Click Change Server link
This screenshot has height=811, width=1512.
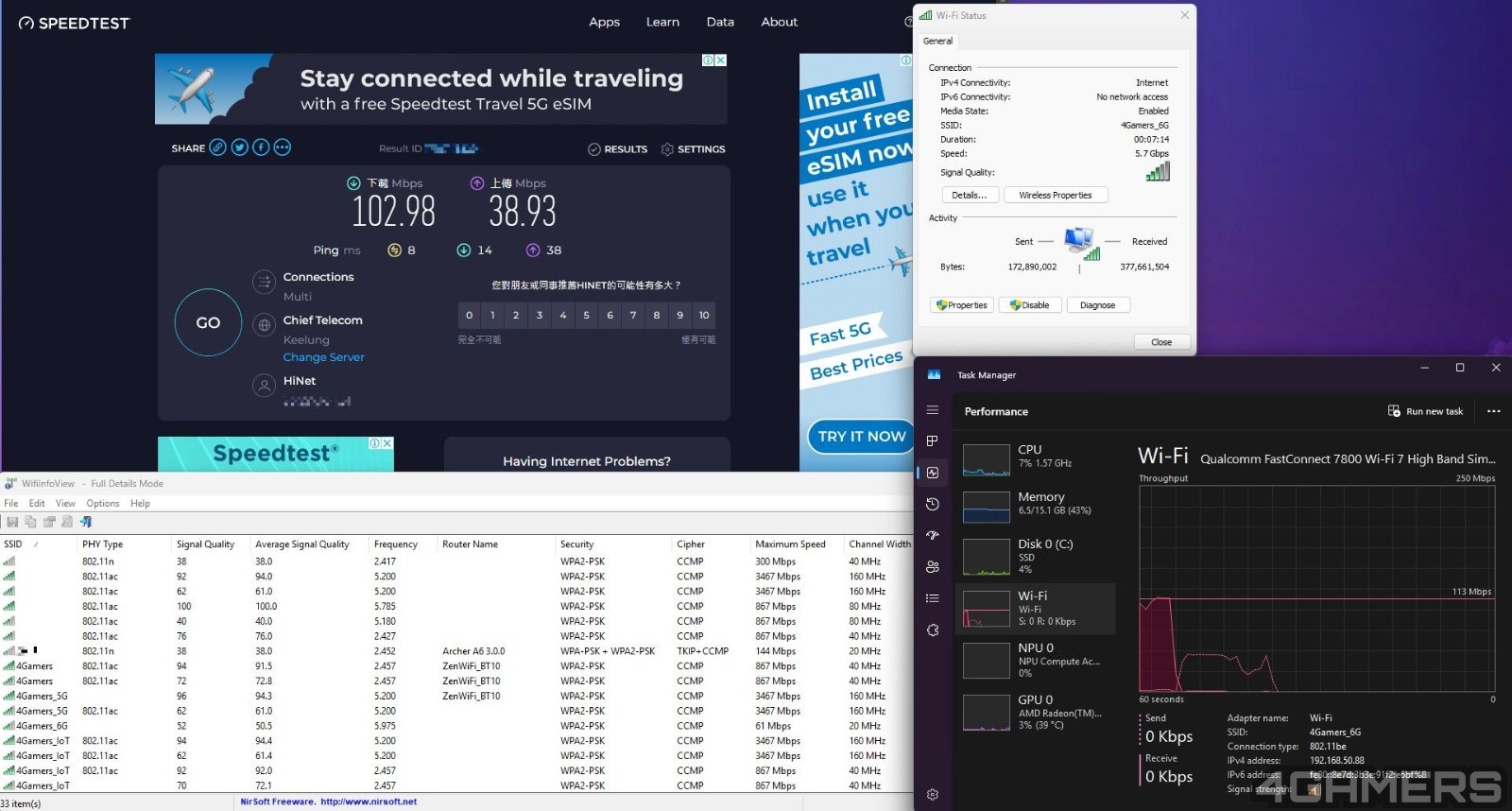[323, 357]
